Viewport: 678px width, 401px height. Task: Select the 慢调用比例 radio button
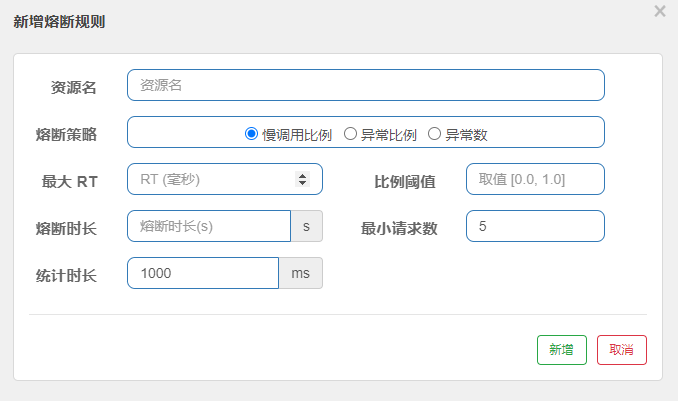(251, 134)
